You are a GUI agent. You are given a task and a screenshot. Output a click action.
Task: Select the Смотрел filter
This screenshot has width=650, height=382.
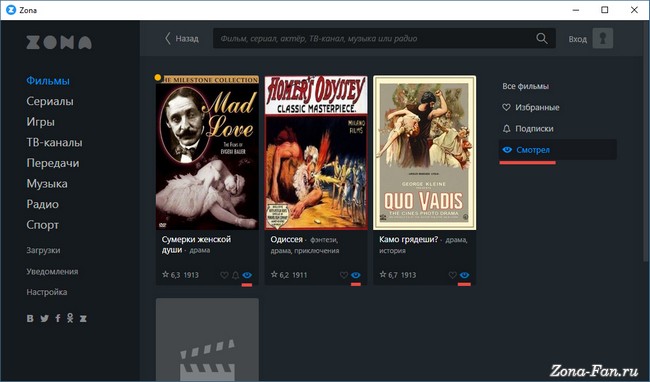[x=558, y=150]
